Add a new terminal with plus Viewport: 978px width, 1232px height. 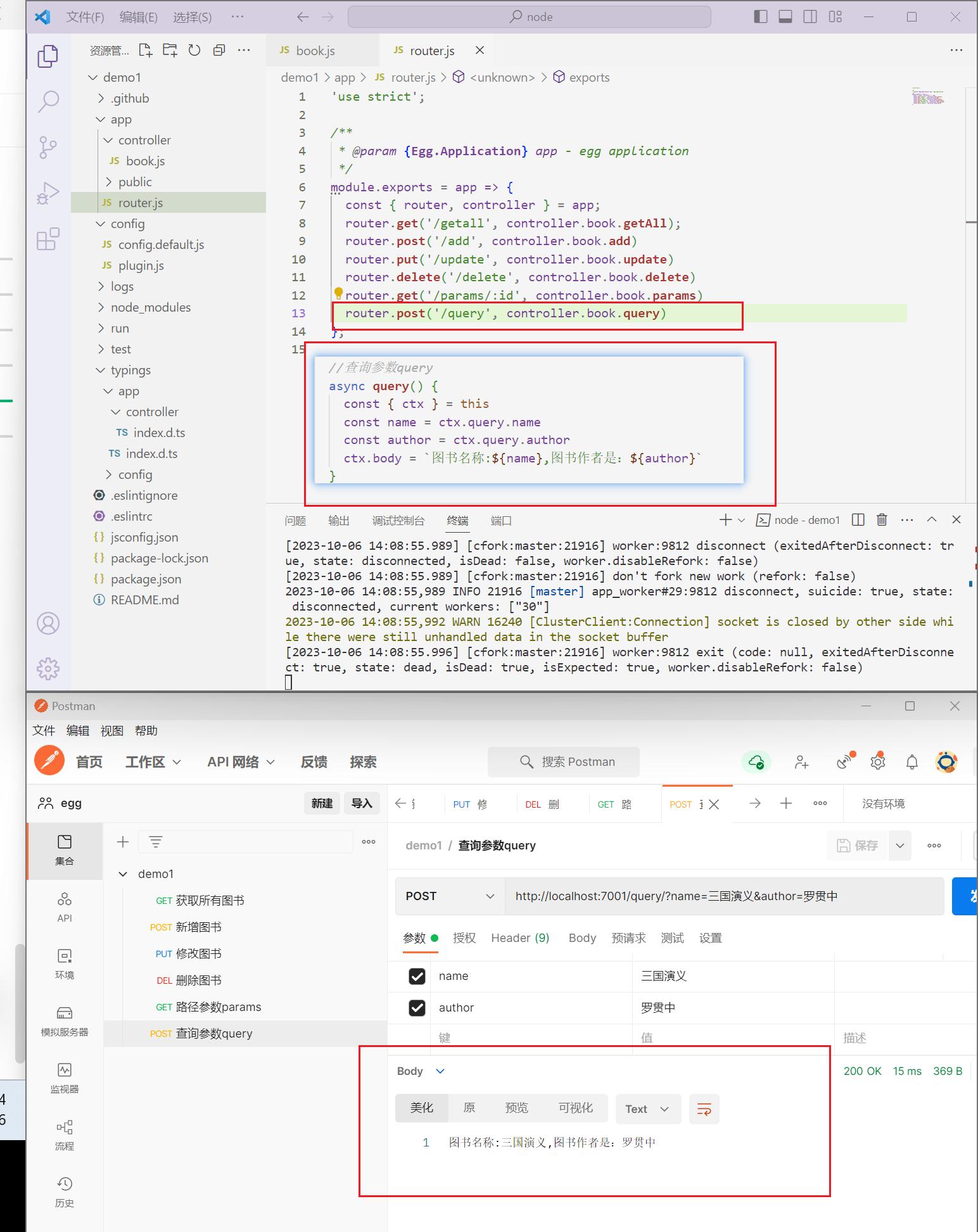(x=726, y=519)
